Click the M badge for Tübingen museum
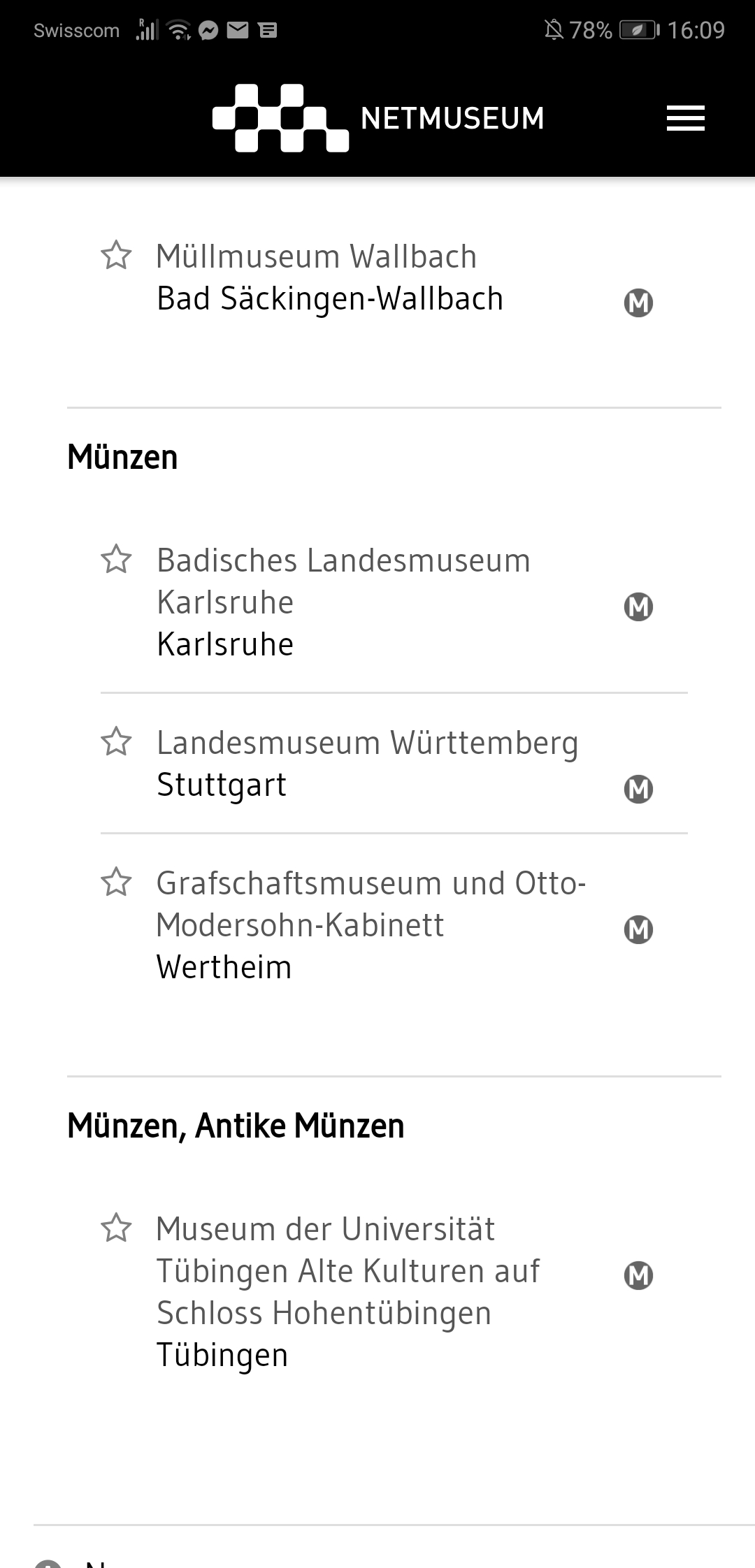This screenshot has width=755, height=1568. pyautogui.click(x=638, y=1275)
